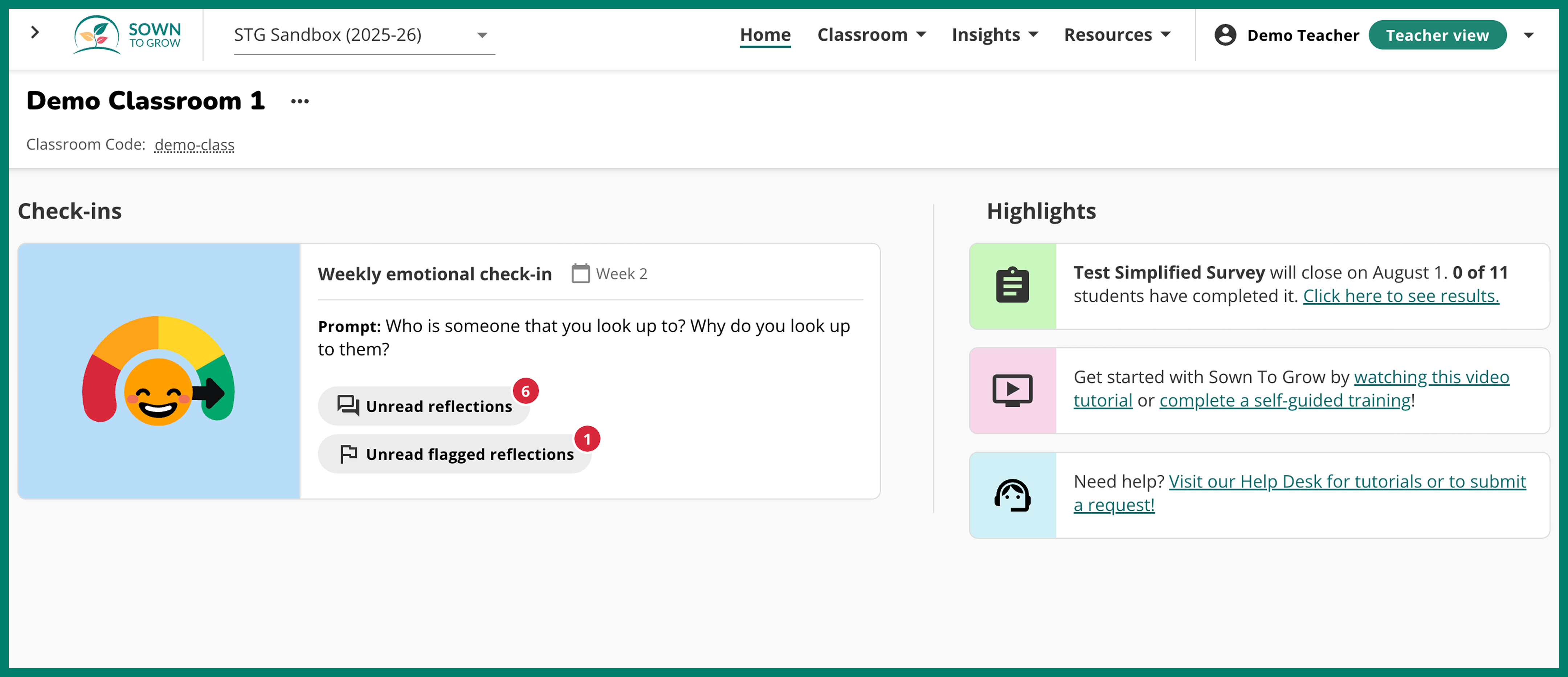Expand the Teacher view switcher arrow
Viewport: 1568px width, 677px height.
click(x=1530, y=35)
